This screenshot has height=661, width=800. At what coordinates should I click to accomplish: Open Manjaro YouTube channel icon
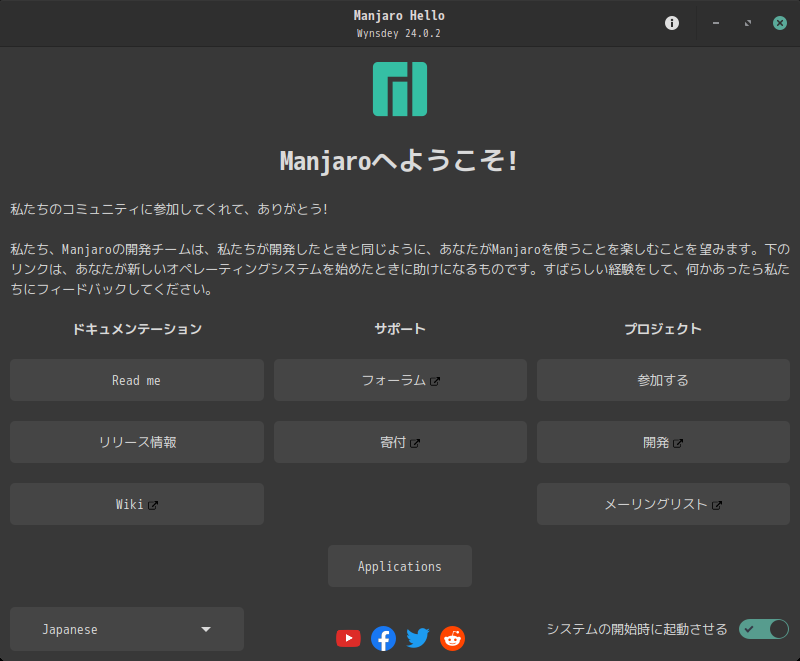pyautogui.click(x=348, y=638)
